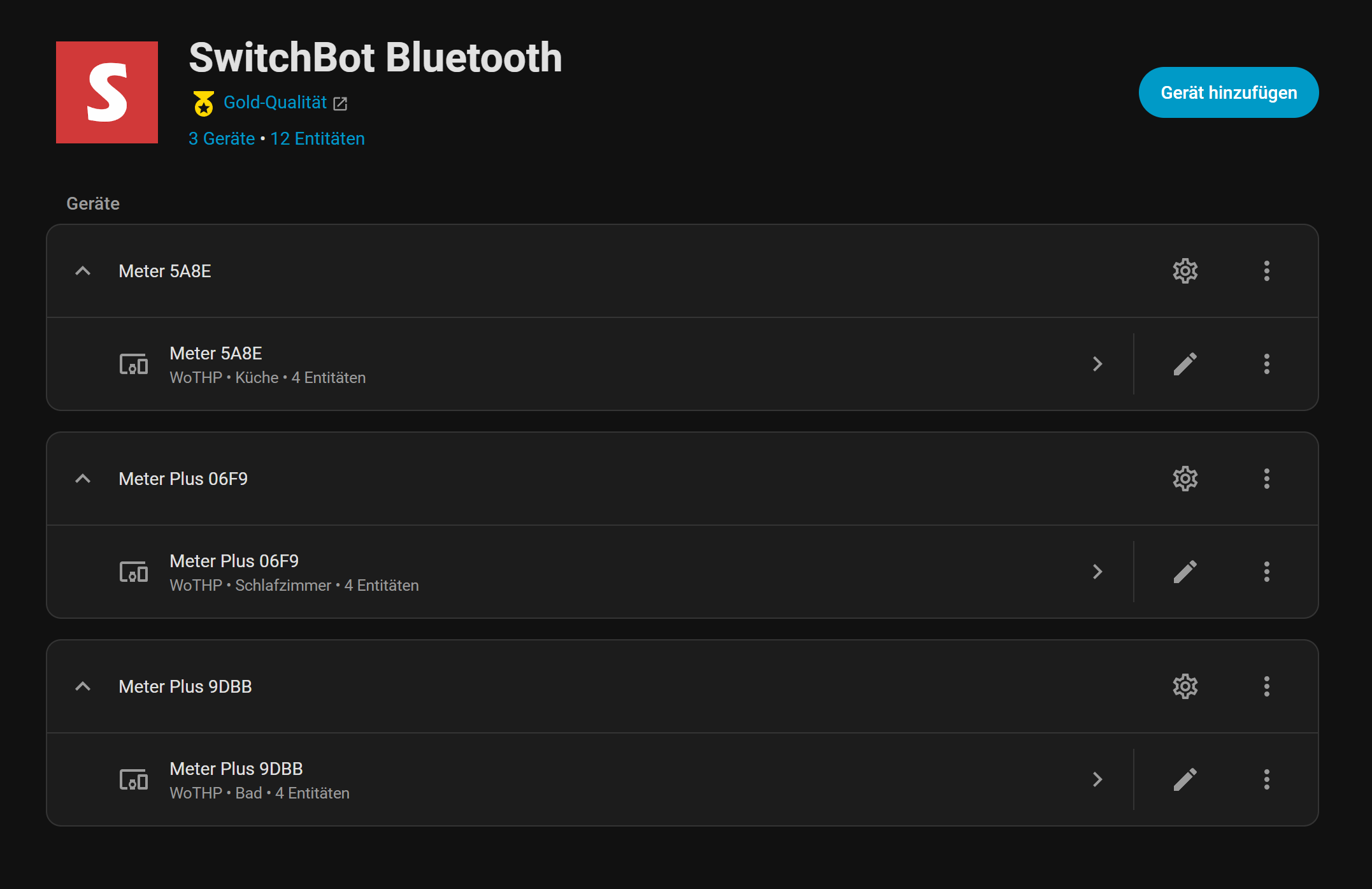This screenshot has width=1372, height=889.
Task: Open settings gear for Meter Plus 06F9
Action: 1185,479
